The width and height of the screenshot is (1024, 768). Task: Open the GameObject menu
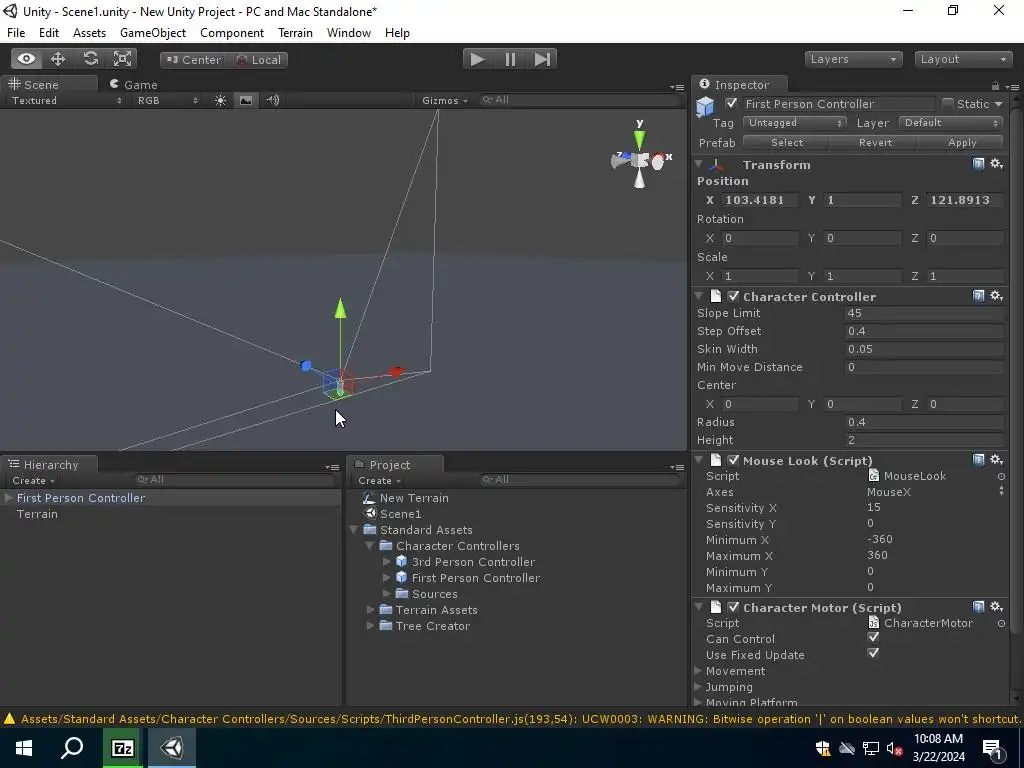(x=153, y=33)
